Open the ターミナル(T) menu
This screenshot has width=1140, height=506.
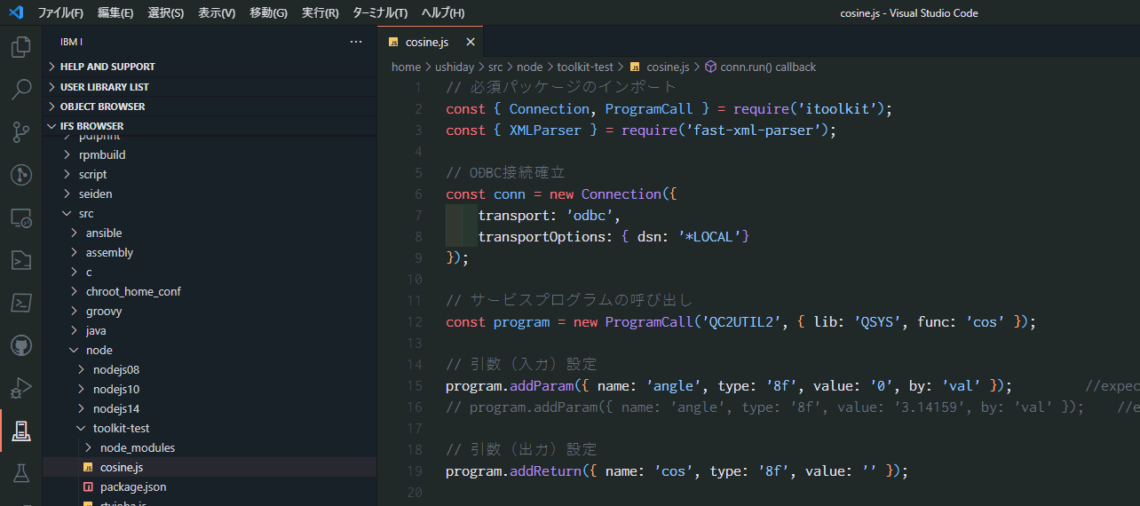tap(379, 13)
